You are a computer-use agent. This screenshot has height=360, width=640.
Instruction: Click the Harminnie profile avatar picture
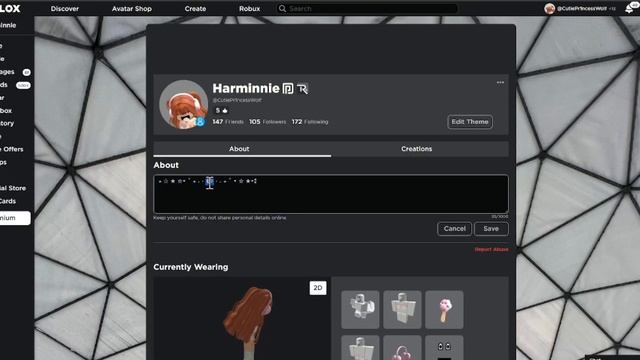click(183, 104)
